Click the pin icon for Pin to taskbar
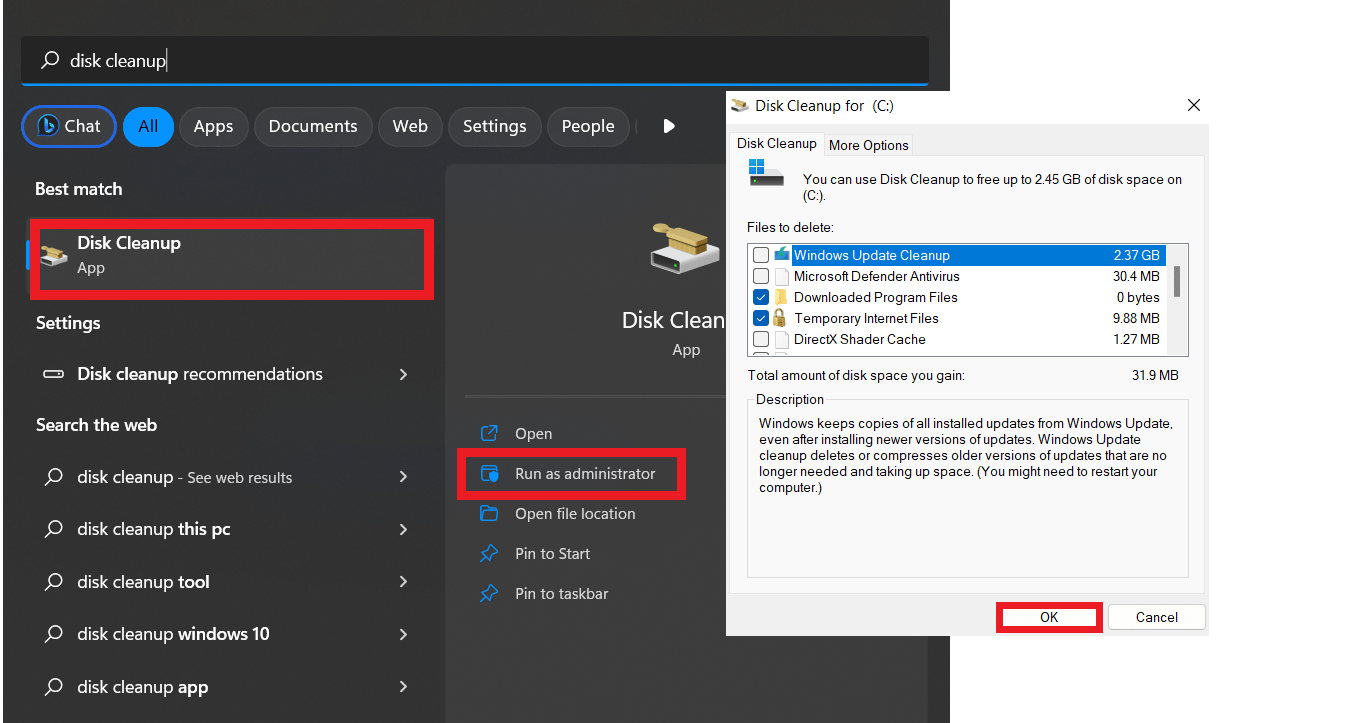Image resolution: width=1350 pixels, height=723 pixels. [x=489, y=594]
